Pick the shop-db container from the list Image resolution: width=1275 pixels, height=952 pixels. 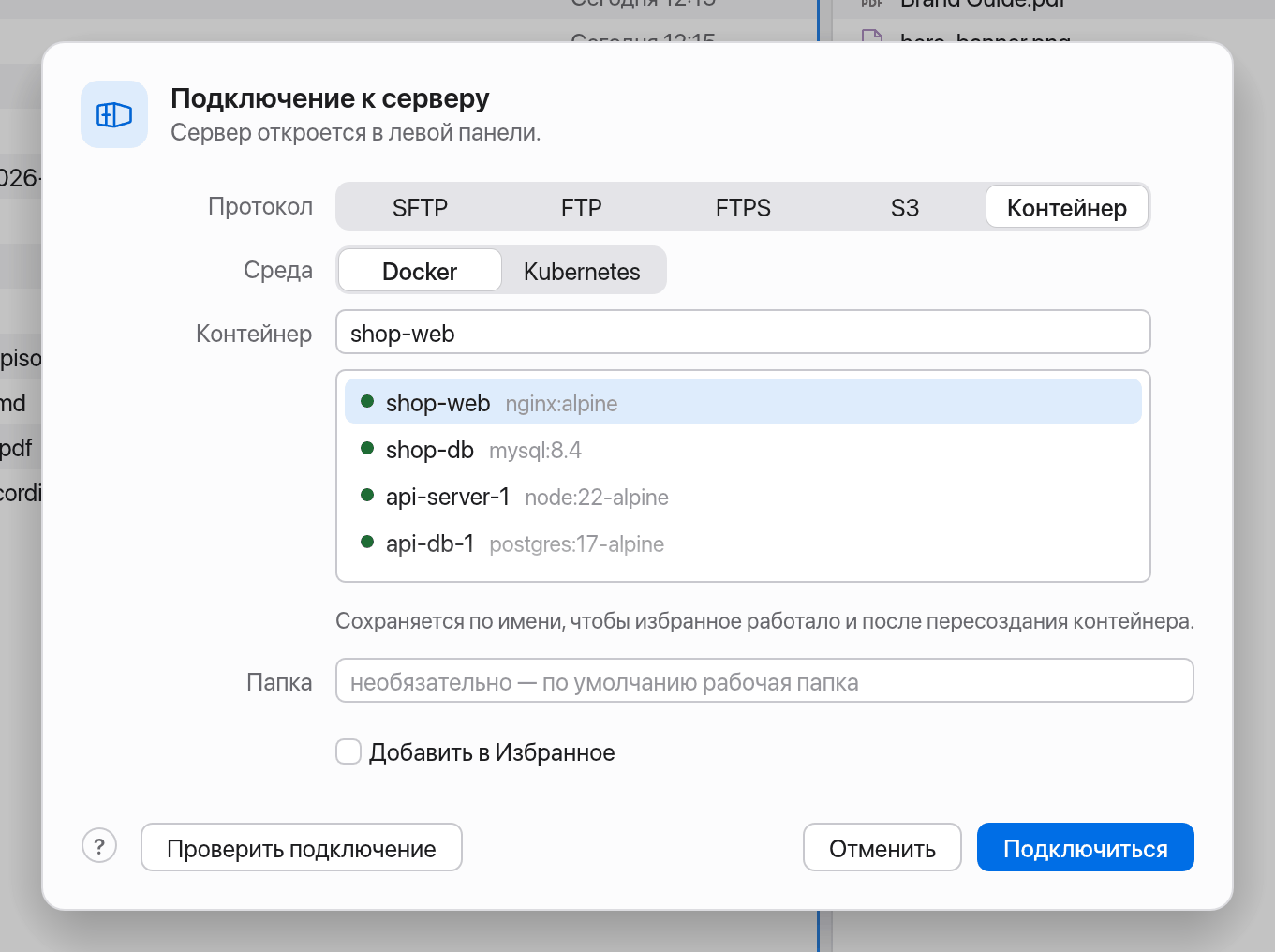click(x=743, y=450)
